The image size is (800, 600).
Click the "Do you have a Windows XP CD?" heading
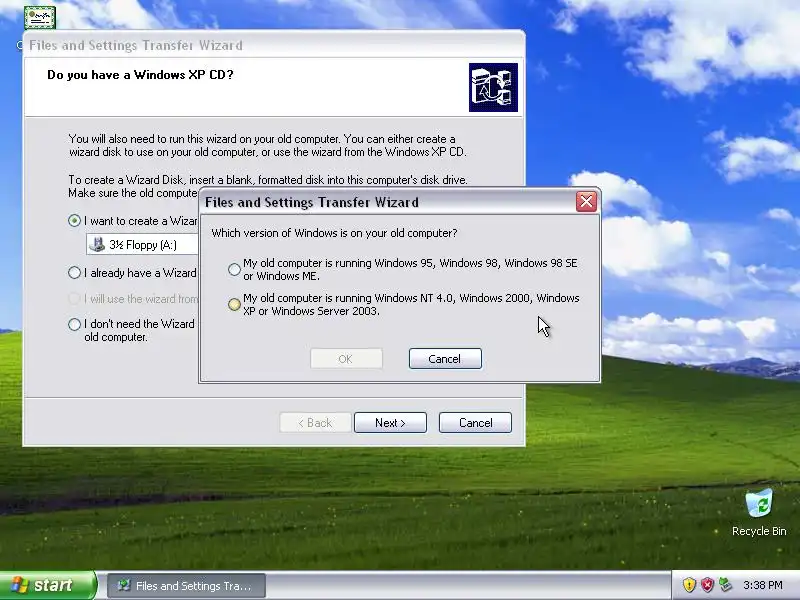click(140, 75)
